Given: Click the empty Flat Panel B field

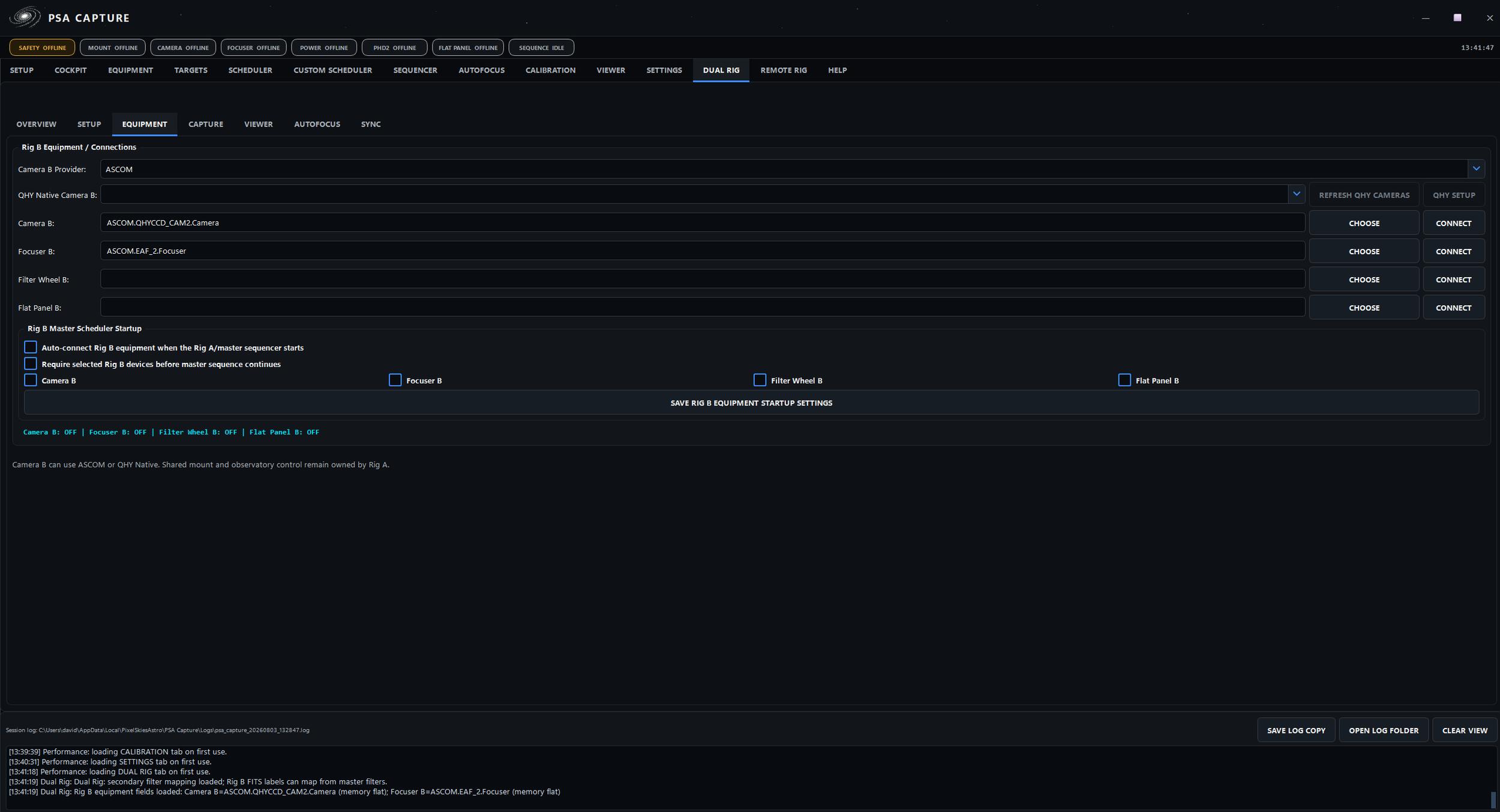Looking at the screenshot, I should point(703,307).
